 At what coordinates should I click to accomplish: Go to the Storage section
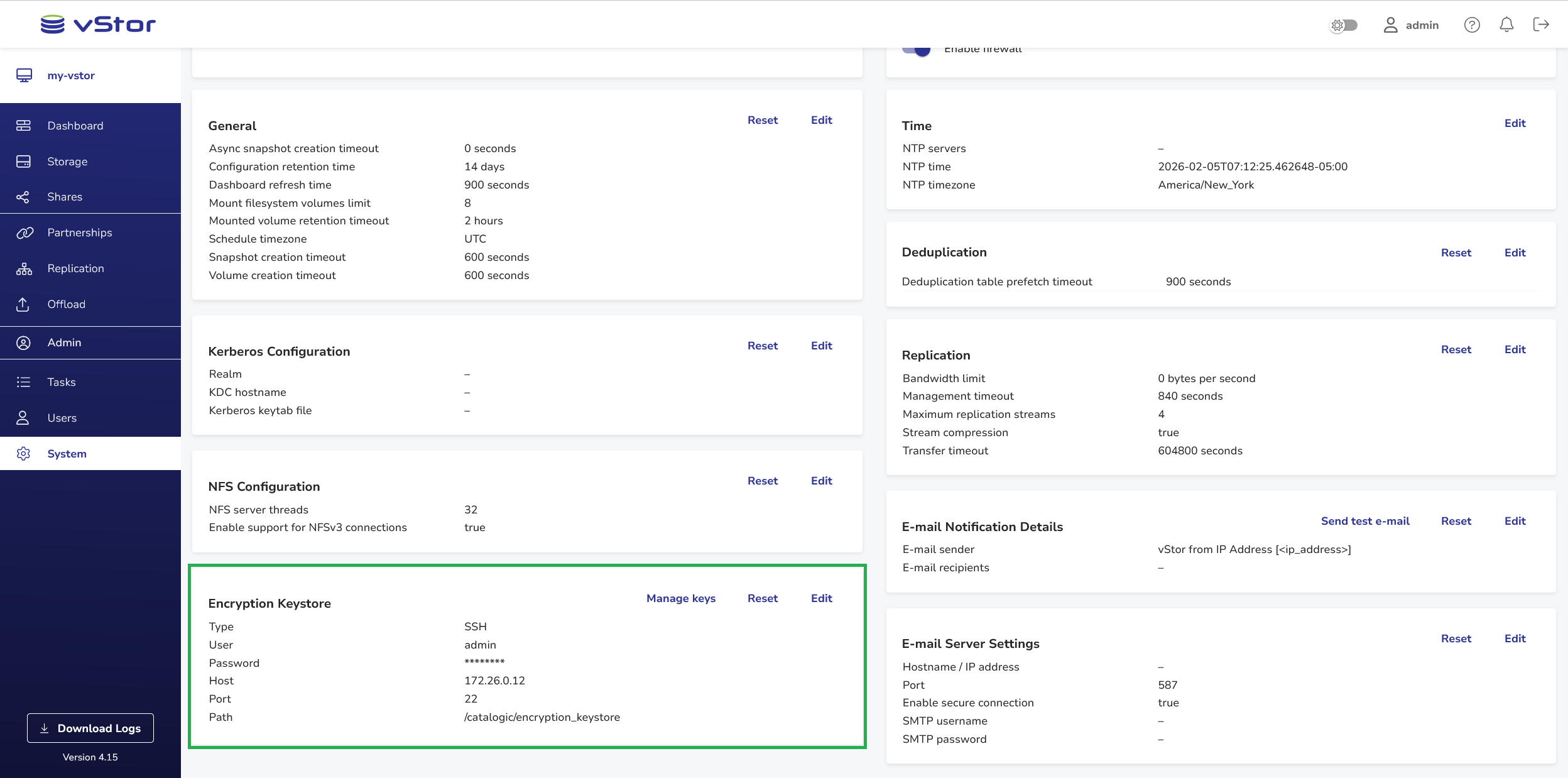(x=67, y=162)
